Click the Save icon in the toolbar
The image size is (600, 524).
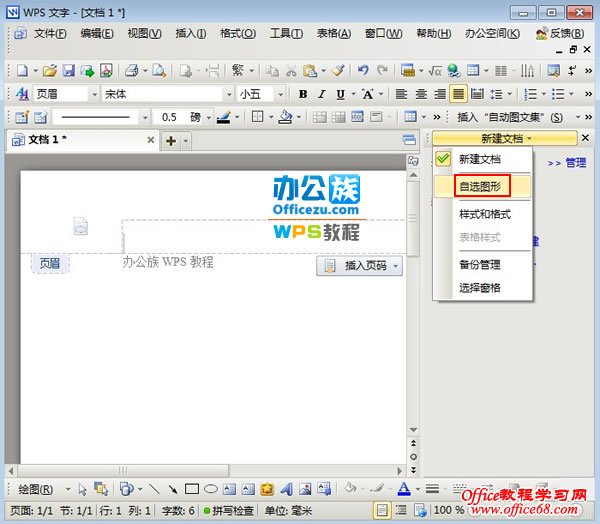(69, 71)
